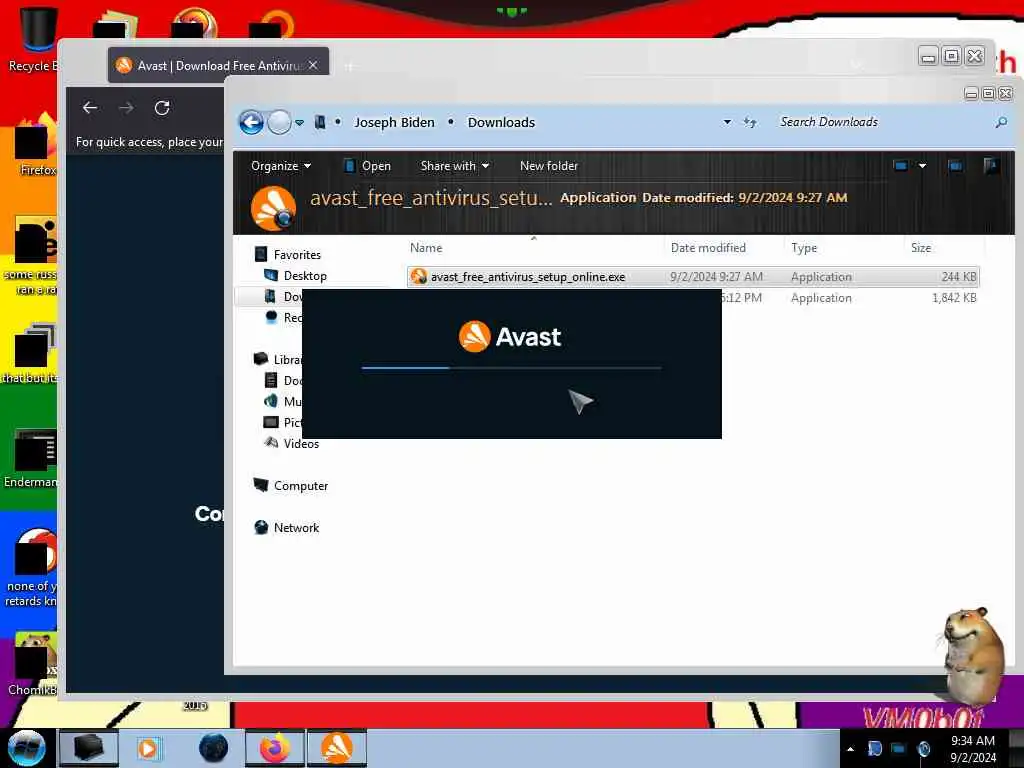Select avast_free_antivirus_setup_online.exe file
The height and width of the screenshot is (768, 1024).
pos(693,277)
